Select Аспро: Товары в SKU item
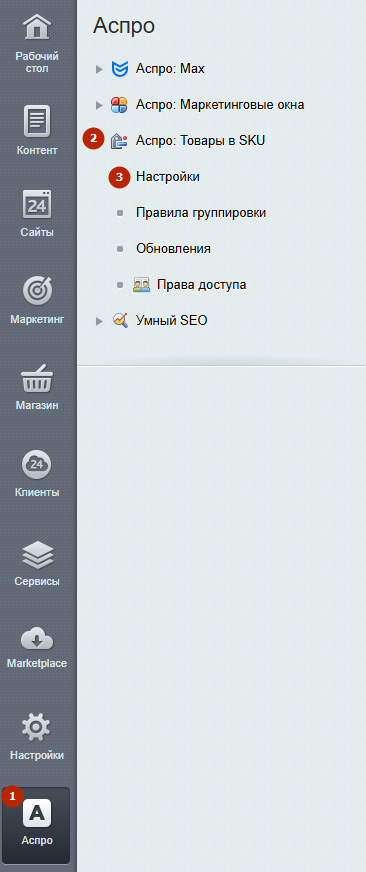366x872 pixels. [200, 141]
